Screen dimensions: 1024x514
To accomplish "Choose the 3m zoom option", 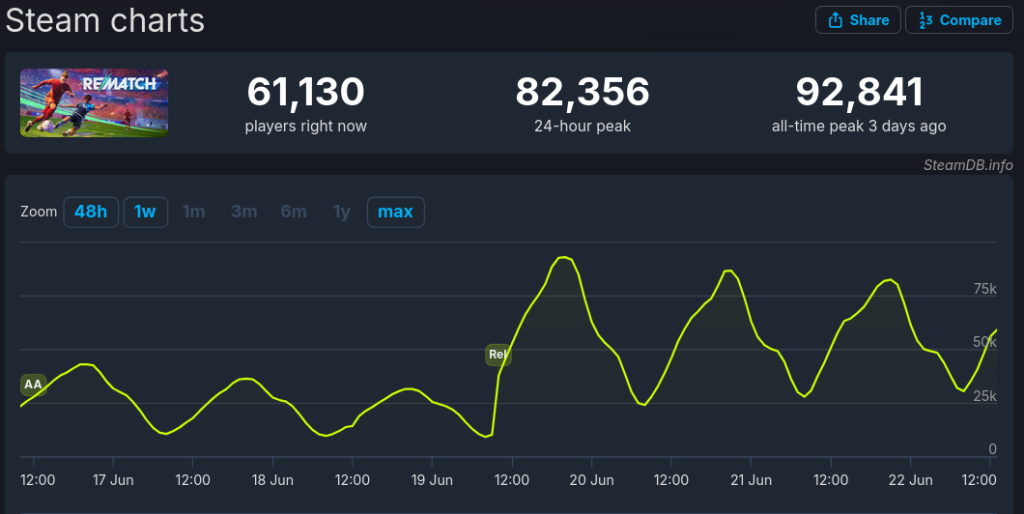I will pos(244,212).
